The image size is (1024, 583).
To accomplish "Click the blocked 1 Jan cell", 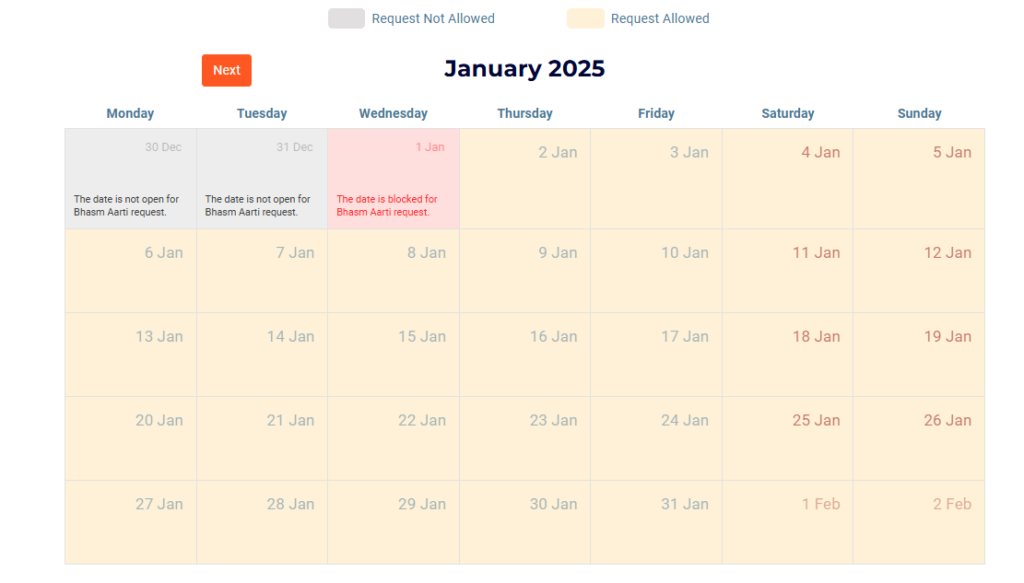I will click(393, 179).
